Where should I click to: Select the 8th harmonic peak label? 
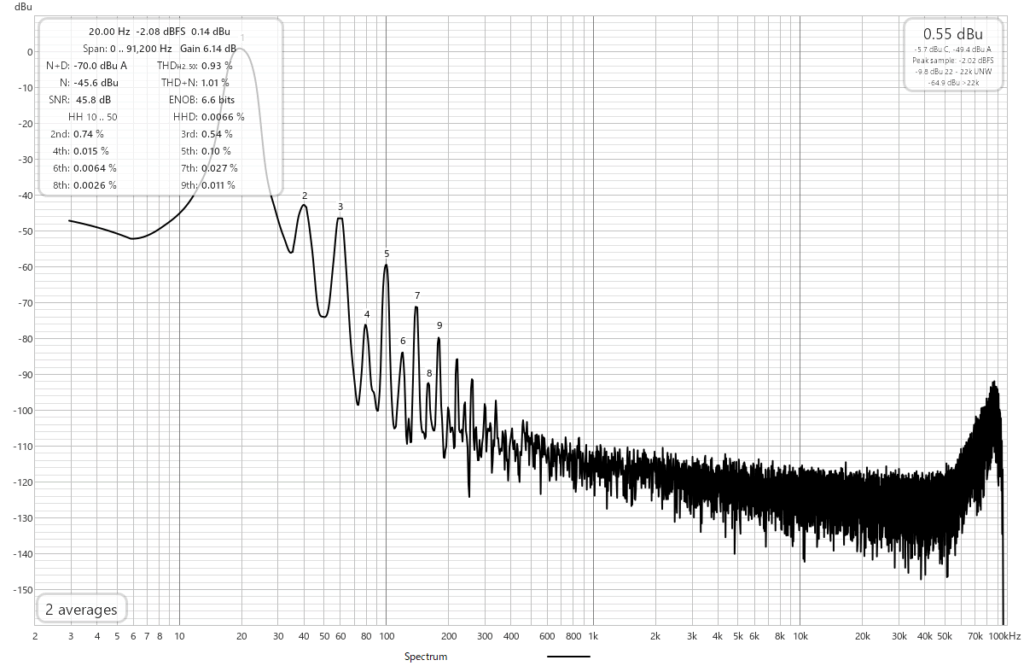pos(429,373)
